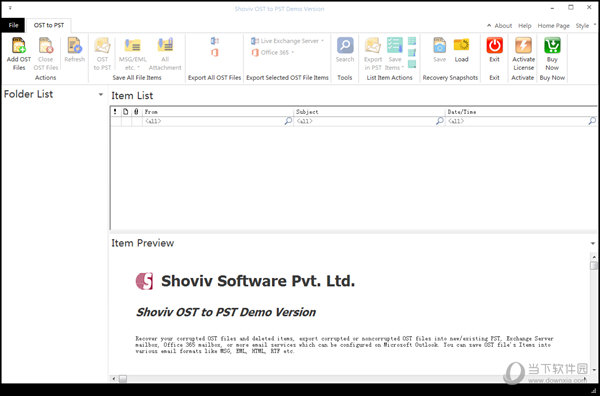Open the File tab
The height and width of the screenshot is (396, 600).
13,25
